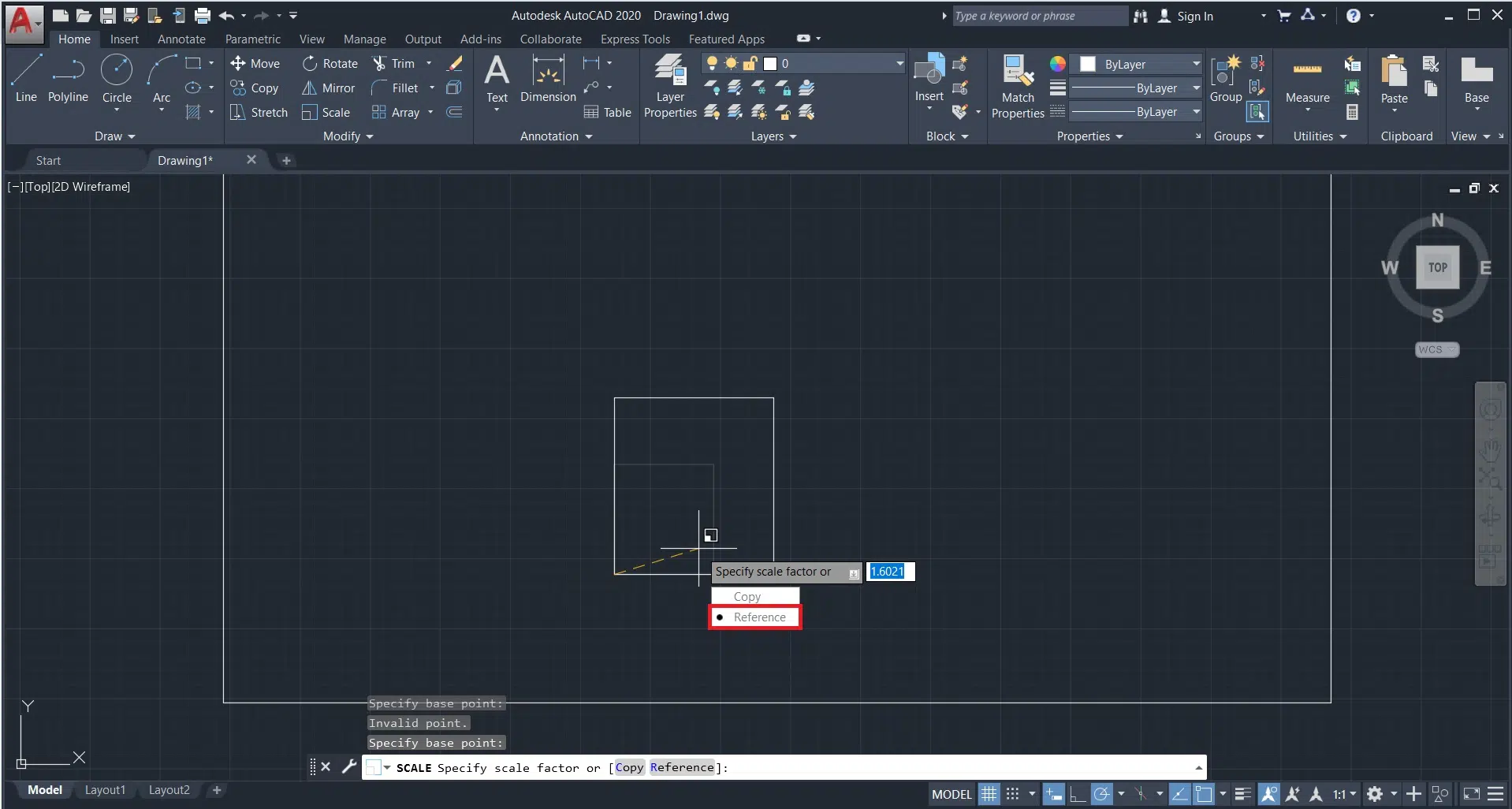The image size is (1512, 809).
Task: Open the layer name dropdown list
Action: tap(899, 63)
